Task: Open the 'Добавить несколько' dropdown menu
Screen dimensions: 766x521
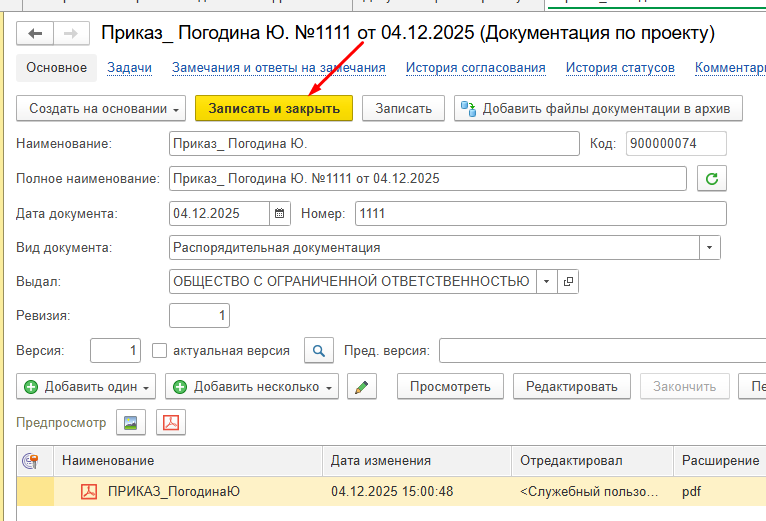Action: click(x=252, y=387)
